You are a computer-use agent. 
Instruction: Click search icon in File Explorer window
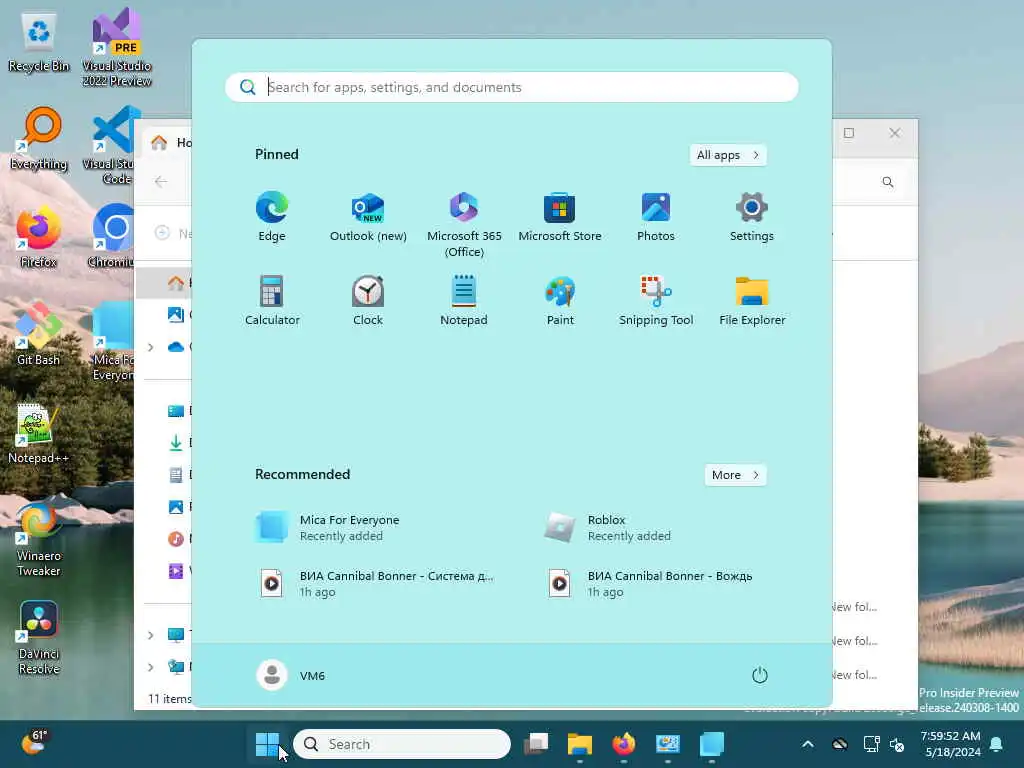pyautogui.click(x=888, y=182)
